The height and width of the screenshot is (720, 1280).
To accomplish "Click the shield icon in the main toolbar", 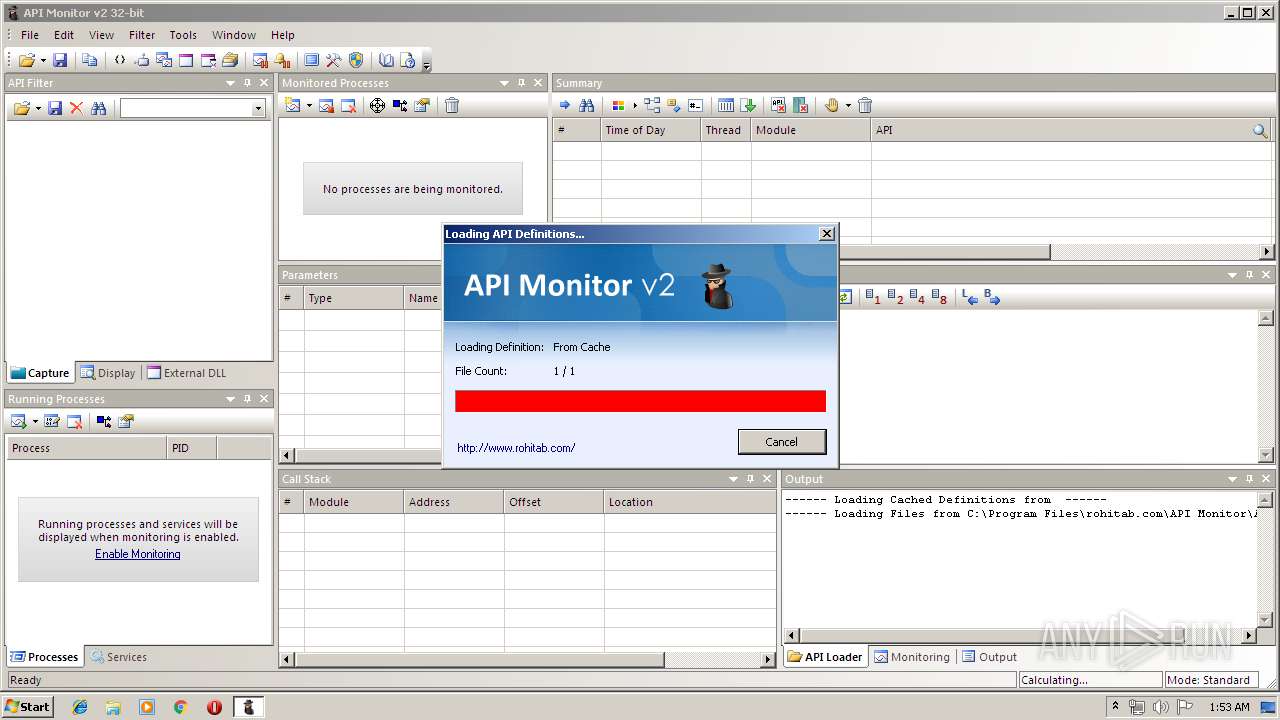I will point(356,61).
